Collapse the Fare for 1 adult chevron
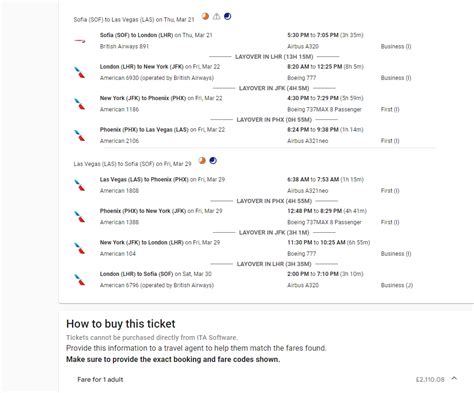The image size is (474, 393). [454, 379]
